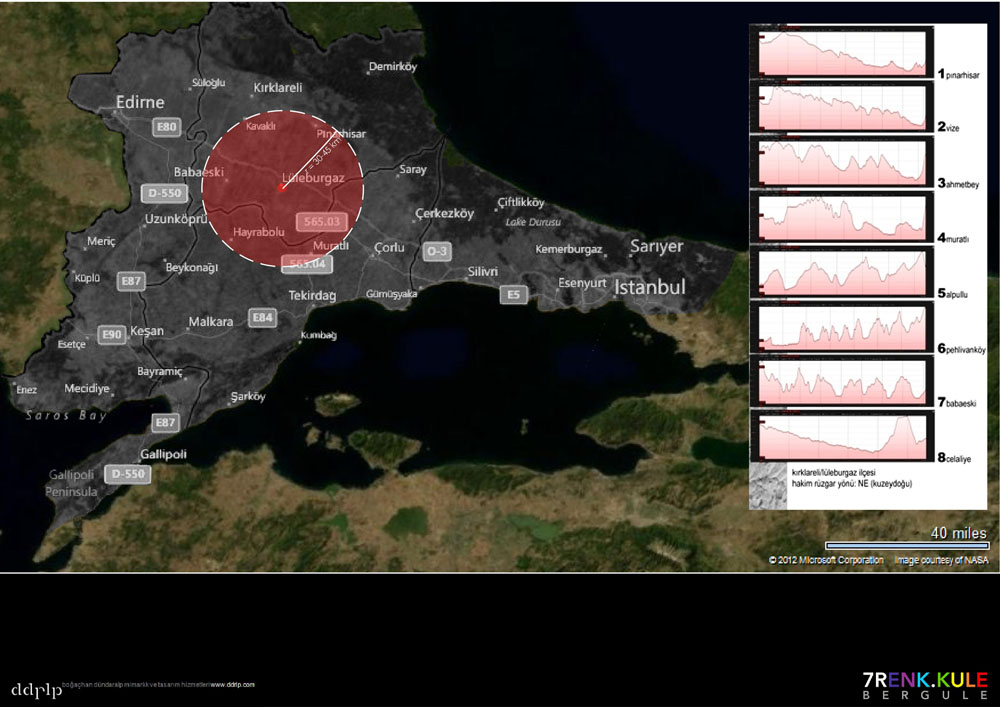Select the 565.03 road marker in red circle
Image resolution: width=1000 pixels, height=707 pixels.
tap(321, 222)
